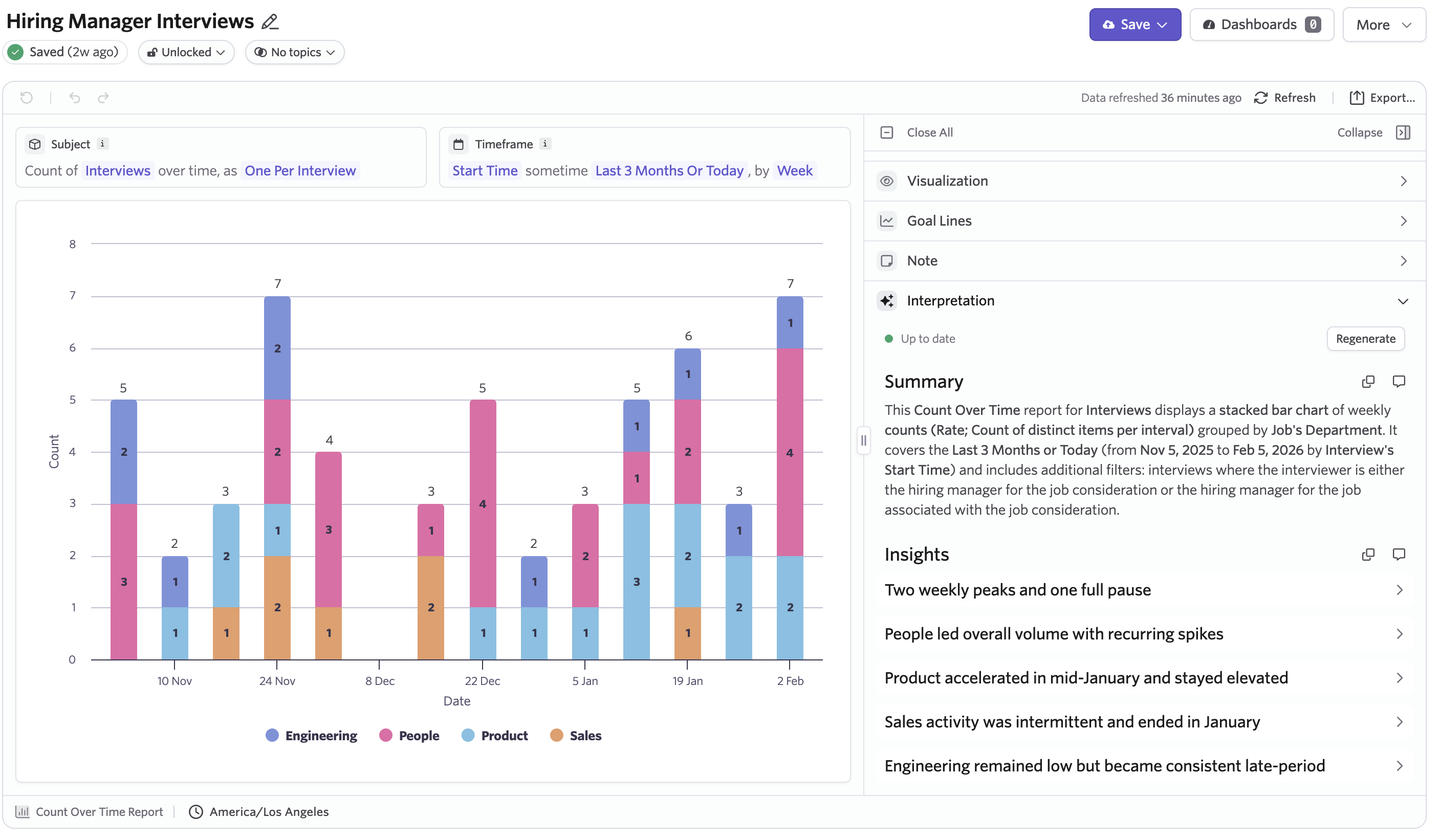This screenshot has width=1440, height=840.
Task: Toggle the Engineering series in the legend
Action: click(312, 736)
